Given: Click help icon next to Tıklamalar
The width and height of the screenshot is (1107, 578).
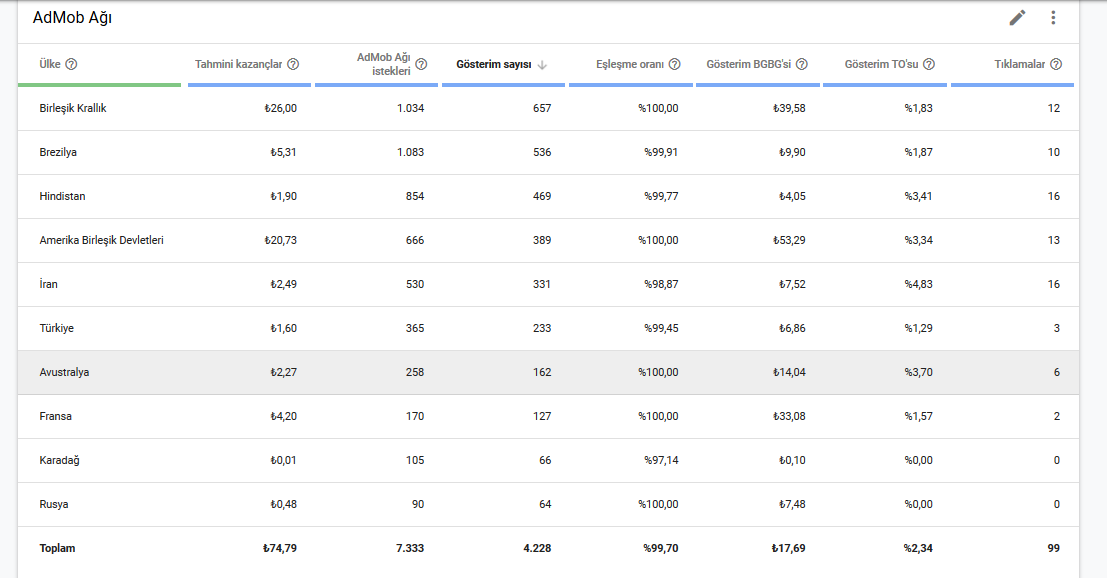Looking at the screenshot, I should click(1056, 64).
